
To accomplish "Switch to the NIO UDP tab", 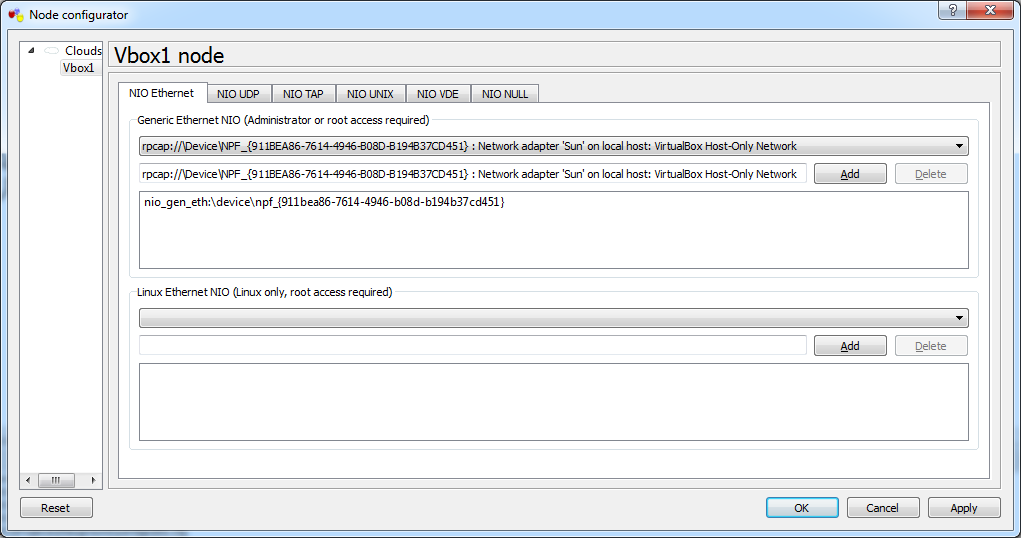I will [x=238, y=94].
